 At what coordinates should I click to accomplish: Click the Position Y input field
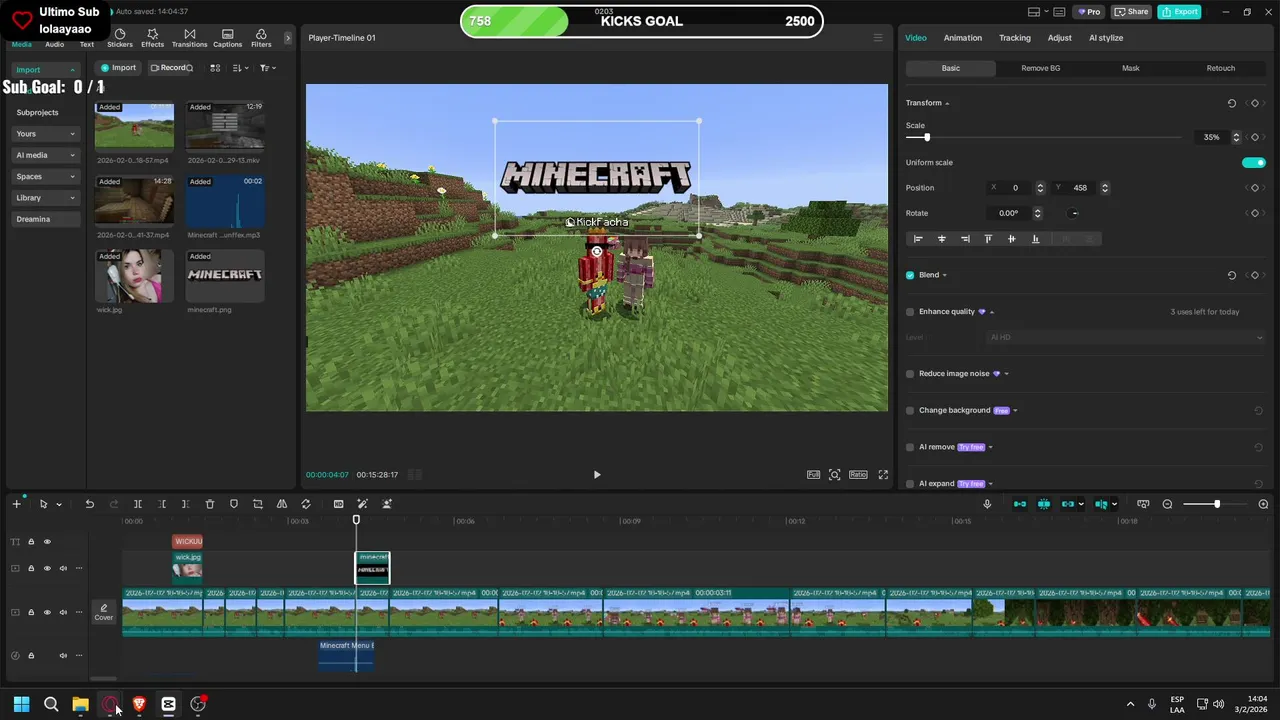coord(1082,188)
